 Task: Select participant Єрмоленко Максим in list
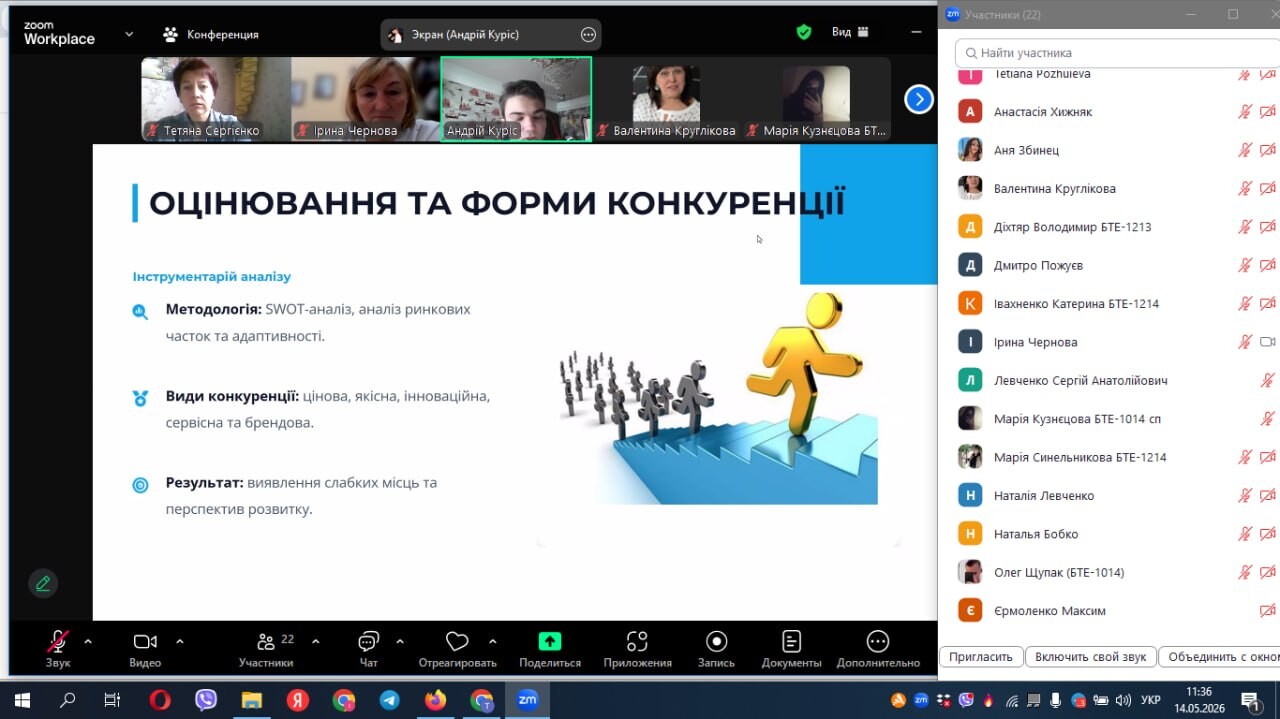click(x=1109, y=611)
